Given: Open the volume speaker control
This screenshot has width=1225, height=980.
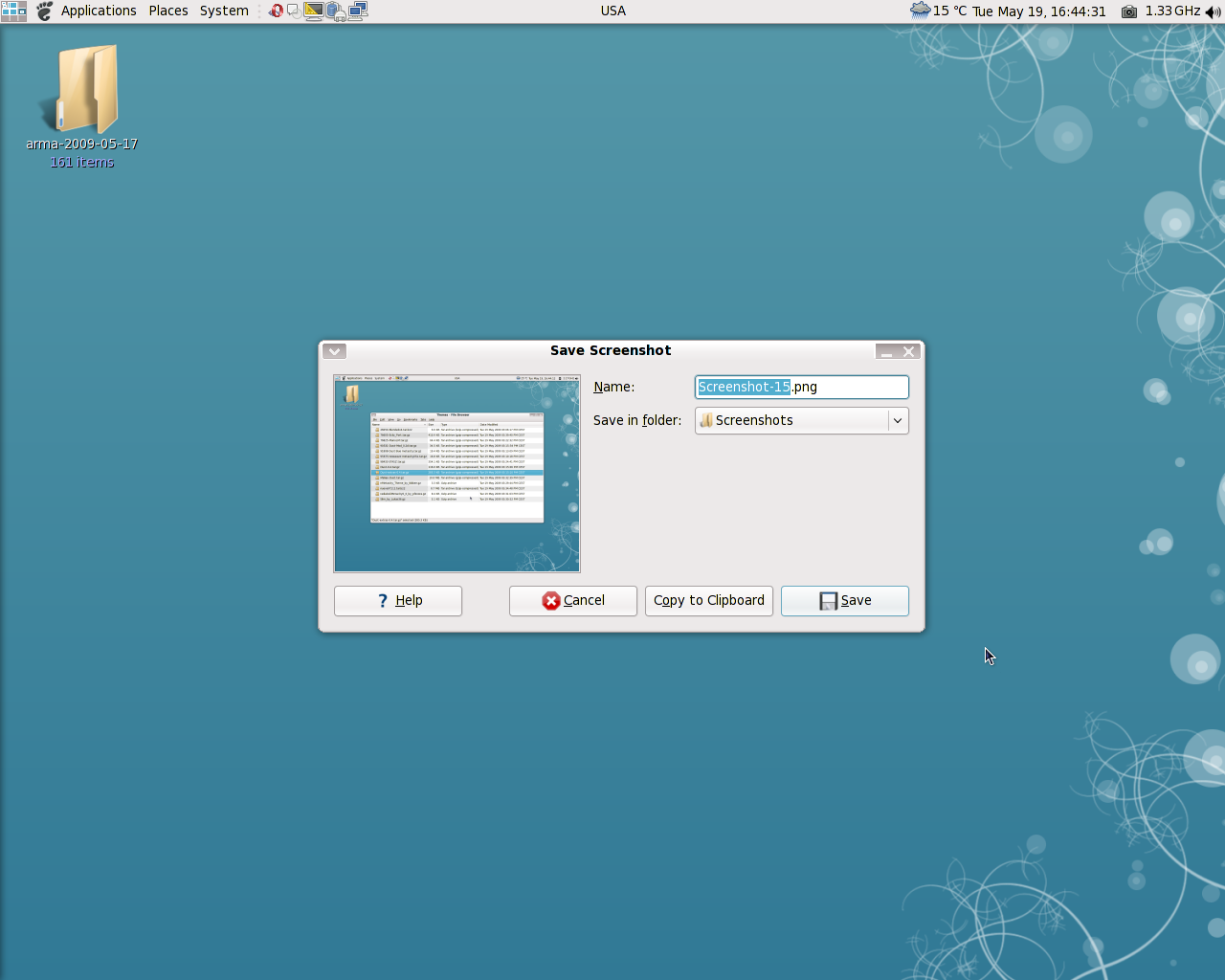Looking at the screenshot, I should click(1213, 11).
